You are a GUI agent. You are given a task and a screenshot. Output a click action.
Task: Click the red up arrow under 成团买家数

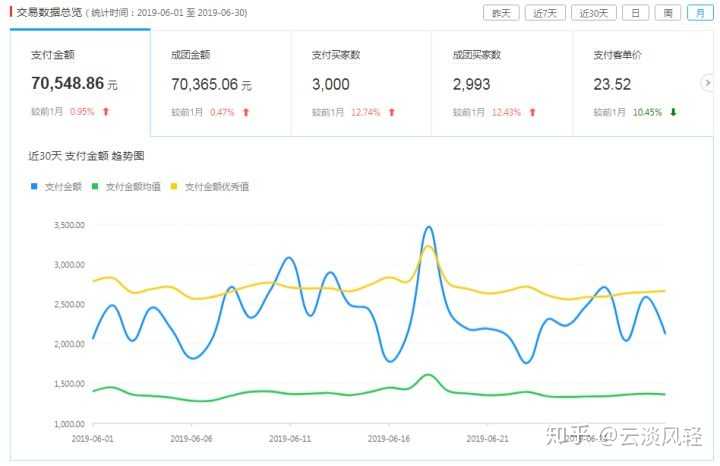click(x=532, y=112)
